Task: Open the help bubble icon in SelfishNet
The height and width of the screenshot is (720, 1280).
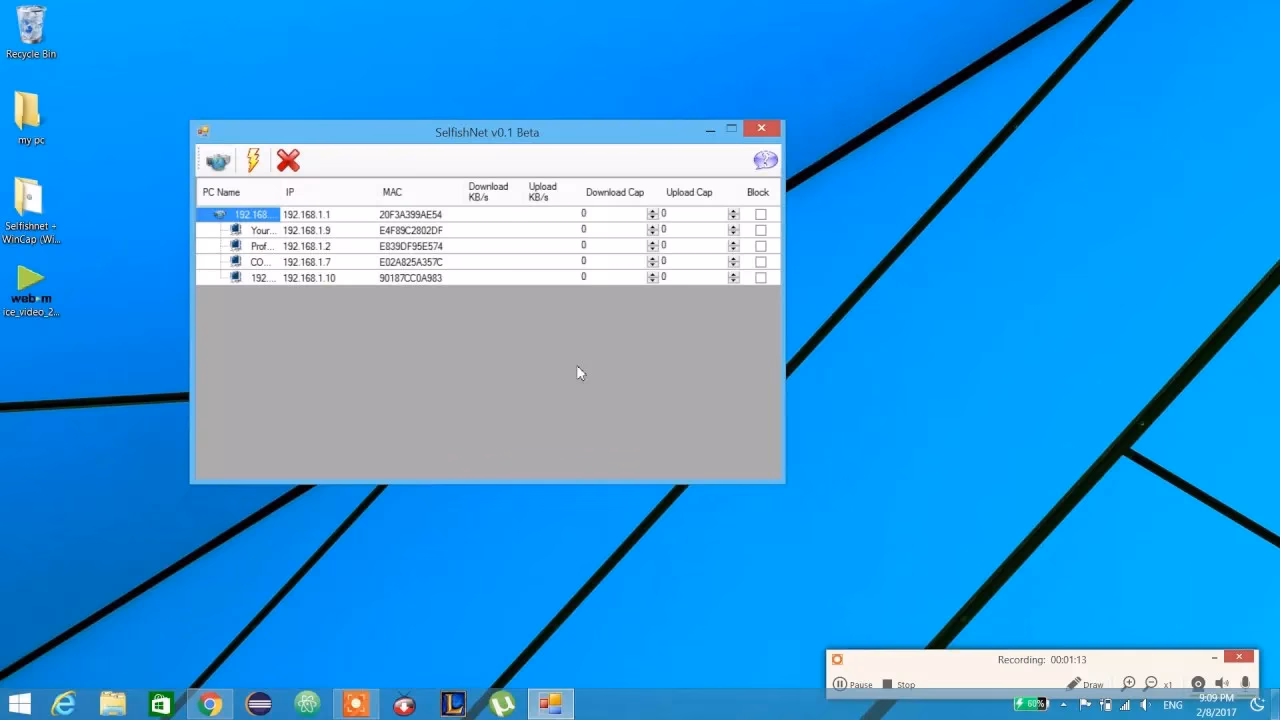Action: click(x=765, y=160)
